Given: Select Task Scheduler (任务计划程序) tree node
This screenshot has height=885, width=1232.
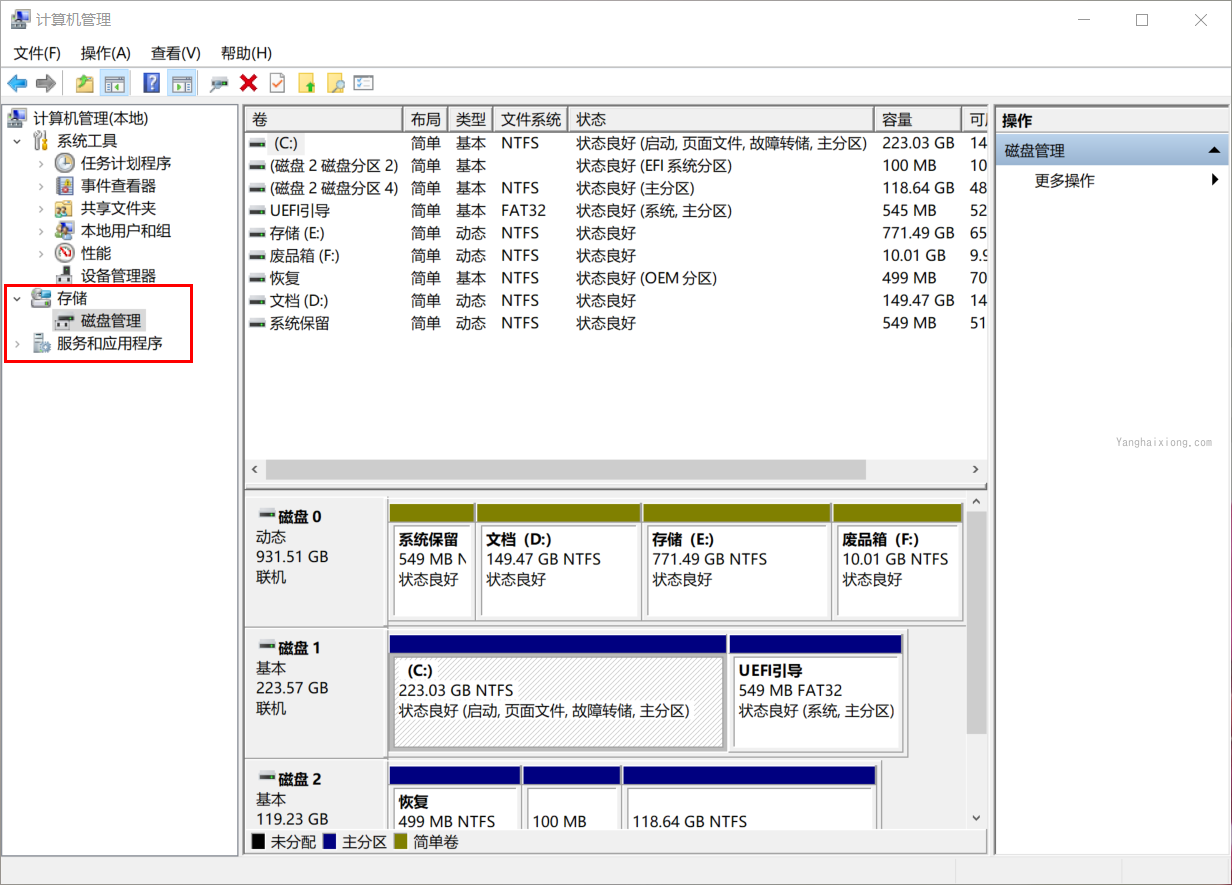Looking at the screenshot, I should 126,163.
